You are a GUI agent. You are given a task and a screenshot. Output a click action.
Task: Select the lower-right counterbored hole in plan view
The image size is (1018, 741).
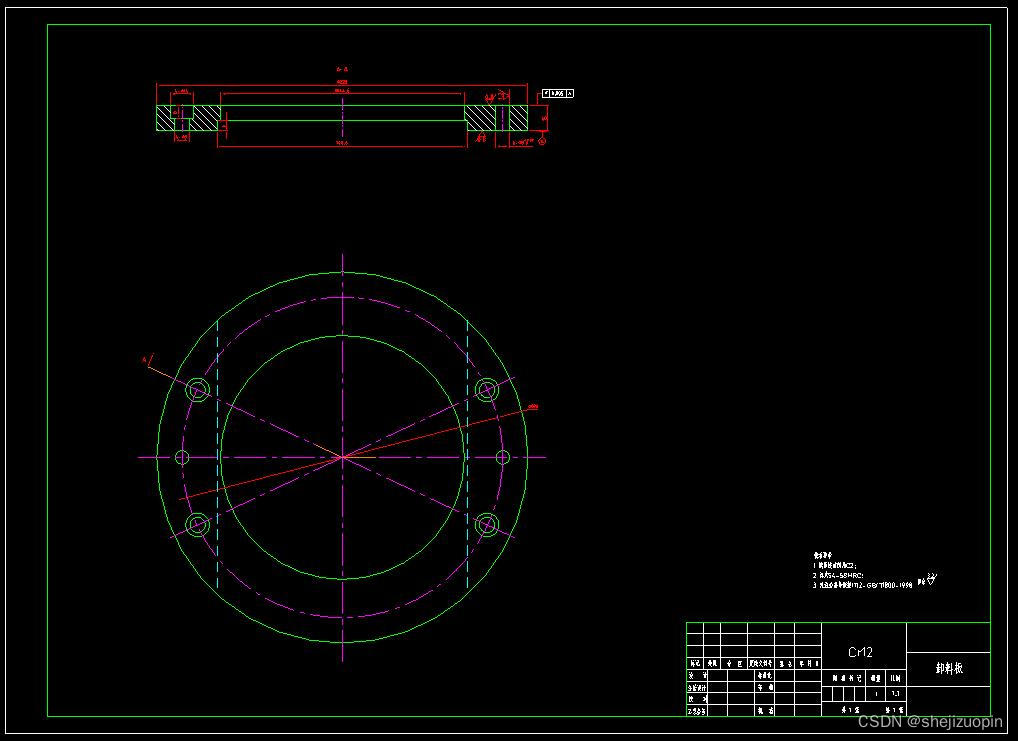(x=486, y=524)
